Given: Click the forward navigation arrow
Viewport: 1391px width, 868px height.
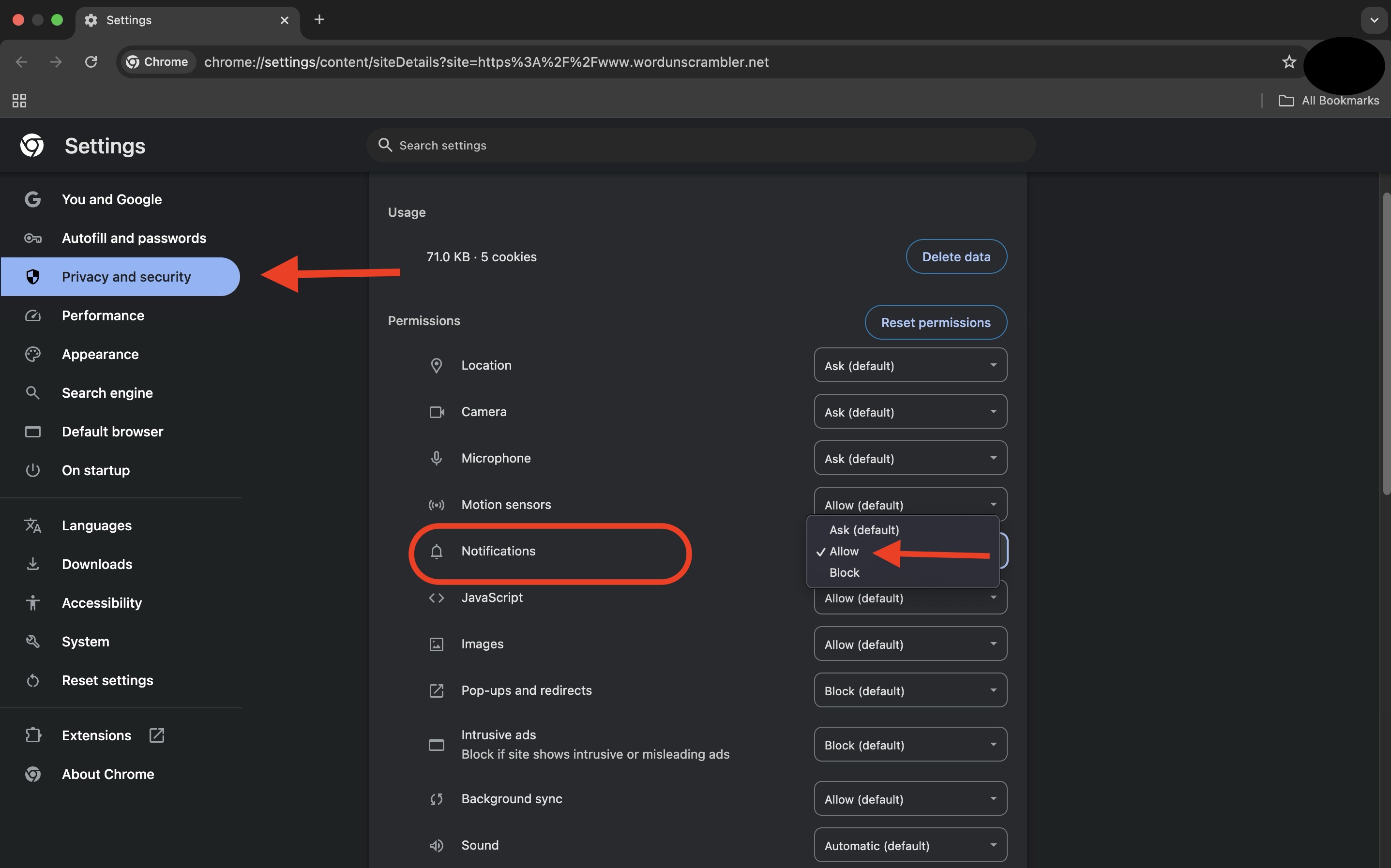Looking at the screenshot, I should click(56, 61).
